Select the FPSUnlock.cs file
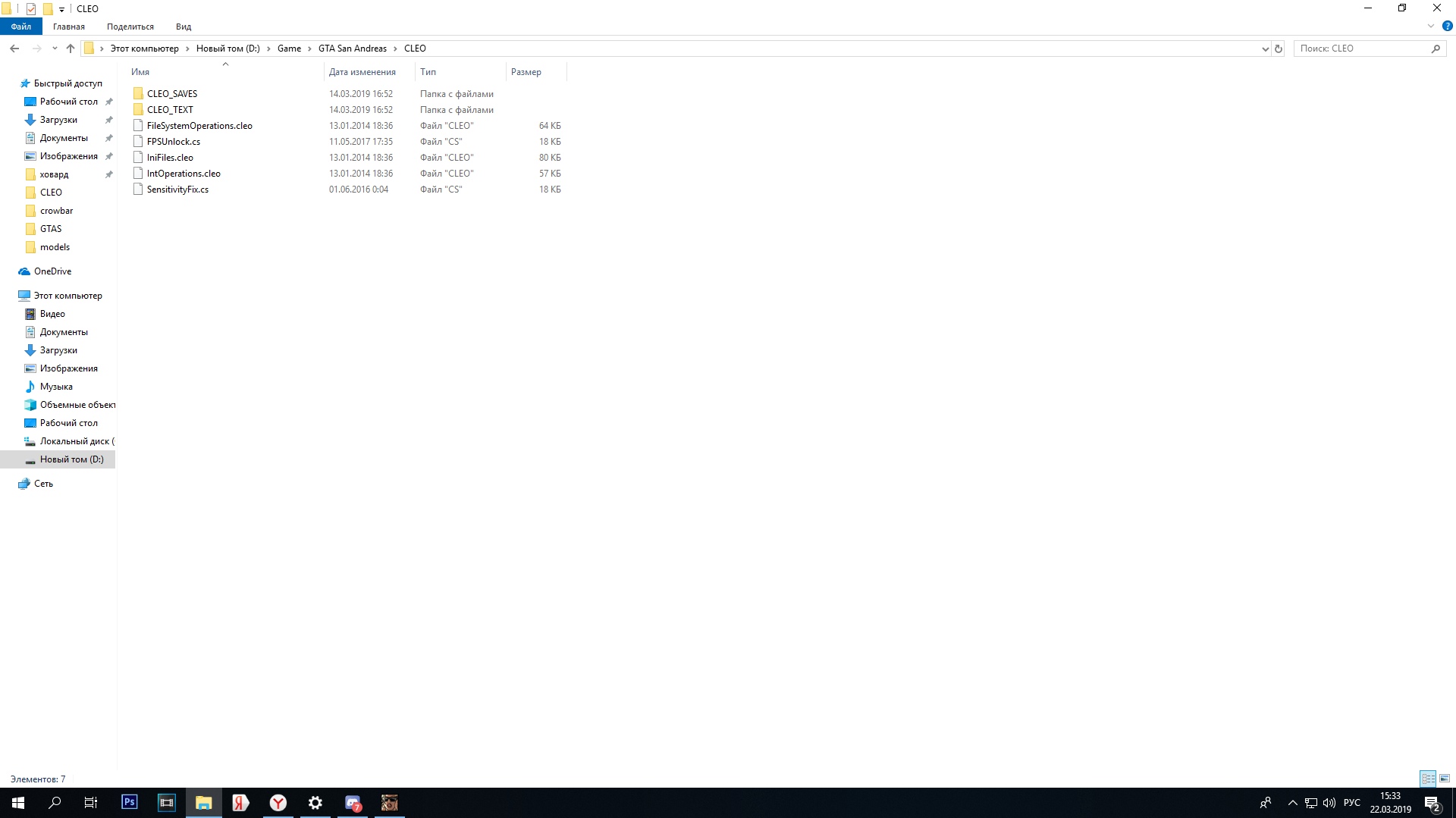 click(x=174, y=142)
